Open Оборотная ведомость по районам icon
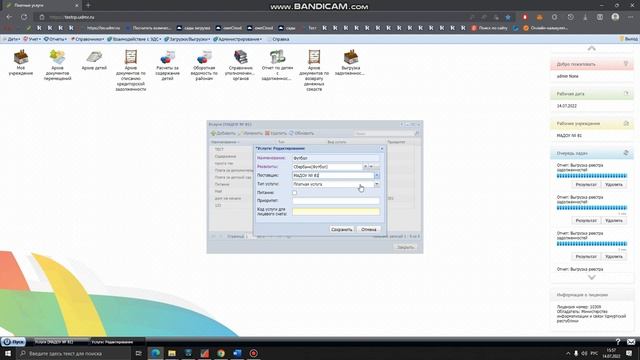 click(204, 65)
